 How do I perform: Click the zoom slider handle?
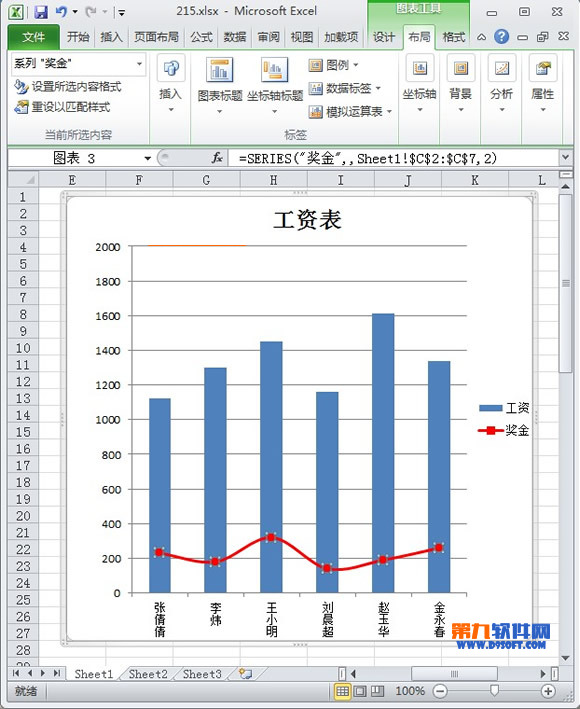click(x=494, y=690)
